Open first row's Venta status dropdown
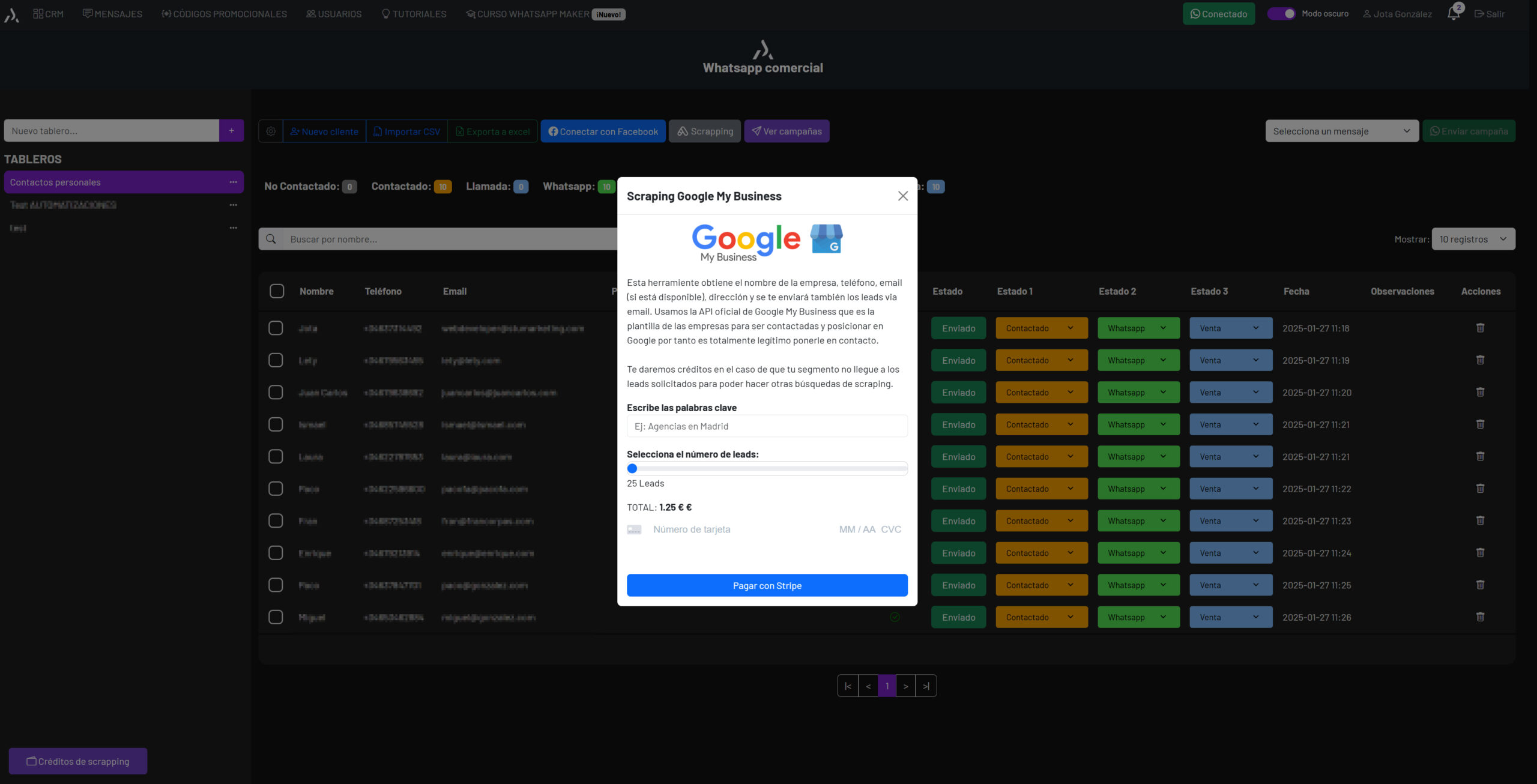The width and height of the screenshot is (1537, 784). click(1230, 328)
